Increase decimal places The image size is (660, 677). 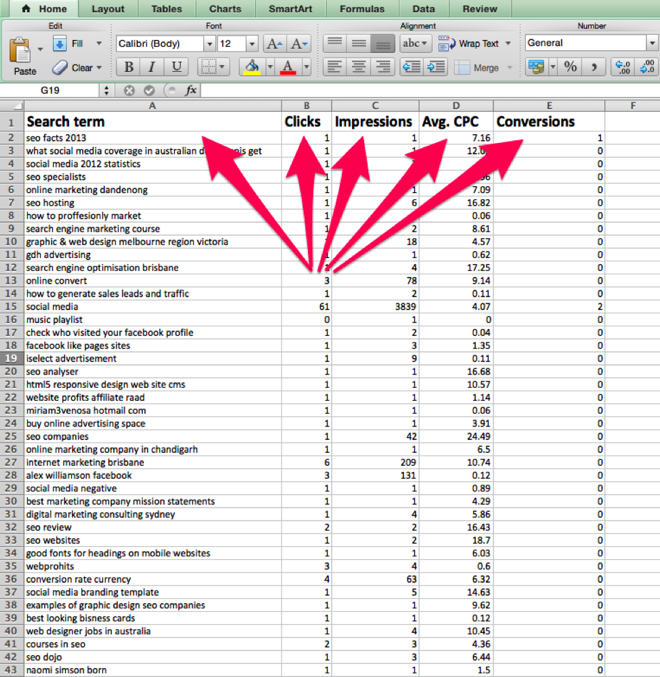[623, 67]
